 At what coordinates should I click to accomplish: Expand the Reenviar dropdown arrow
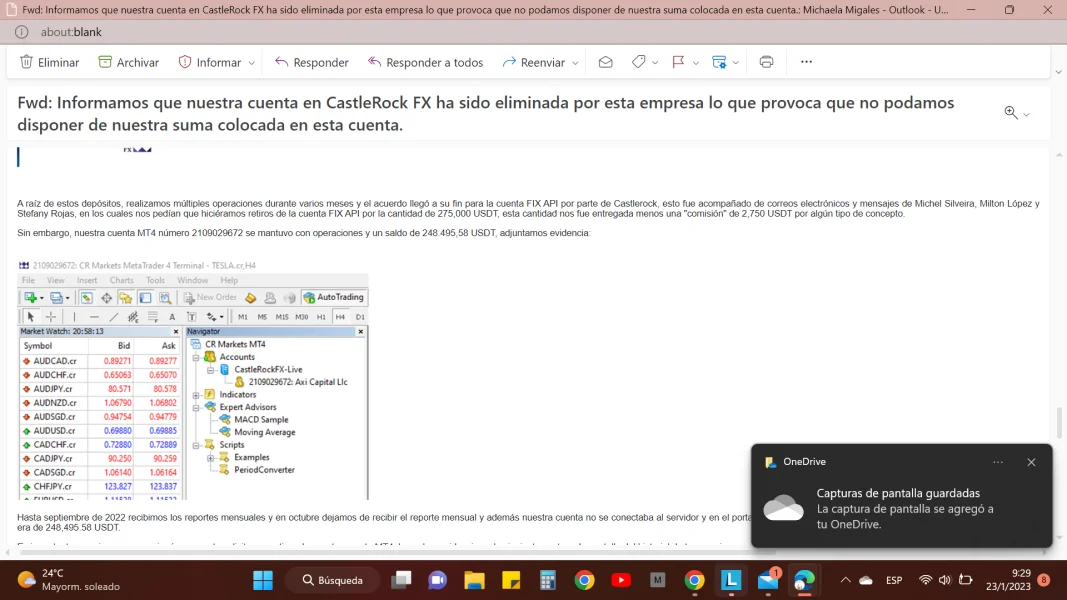pyautogui.click(x=575, y=63)
